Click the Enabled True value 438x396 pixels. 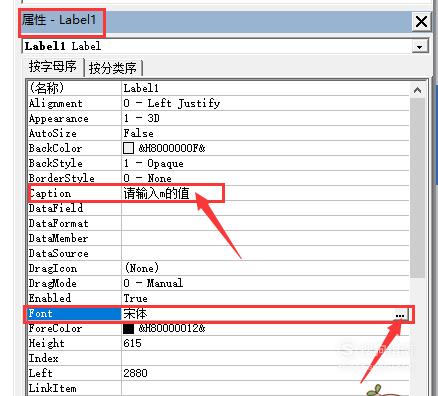pos(135,298)
